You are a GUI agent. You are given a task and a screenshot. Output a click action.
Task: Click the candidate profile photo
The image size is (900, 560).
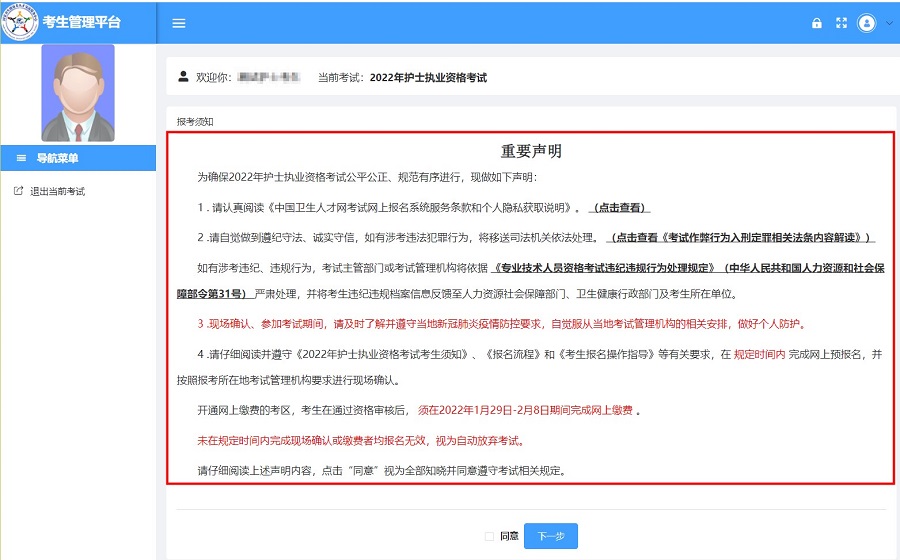[78, 93]
